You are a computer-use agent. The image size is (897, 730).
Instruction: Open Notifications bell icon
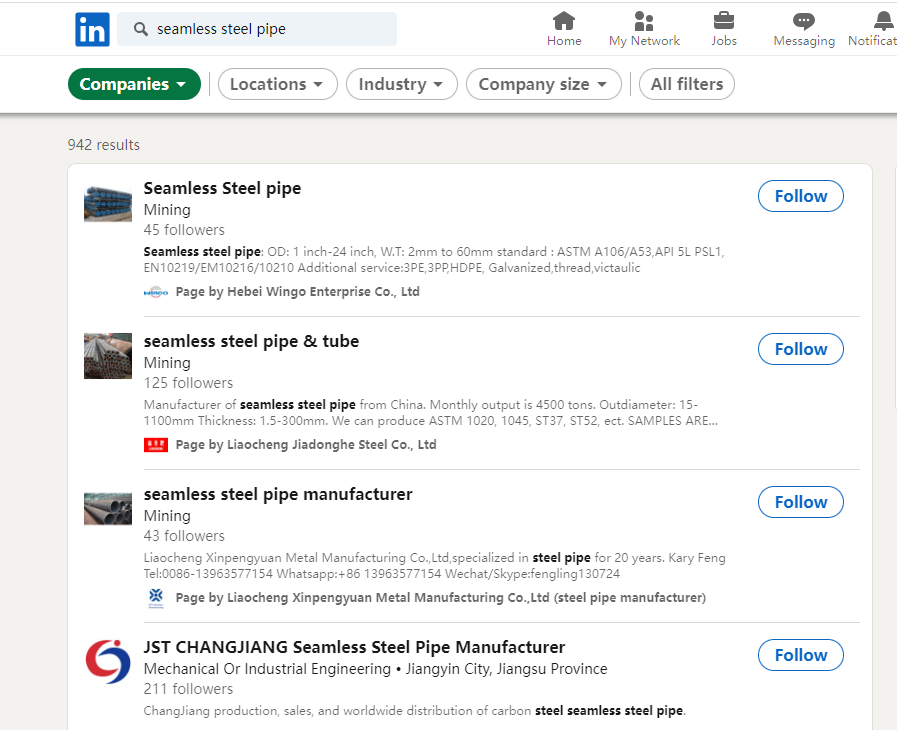(x=884, y=21)
